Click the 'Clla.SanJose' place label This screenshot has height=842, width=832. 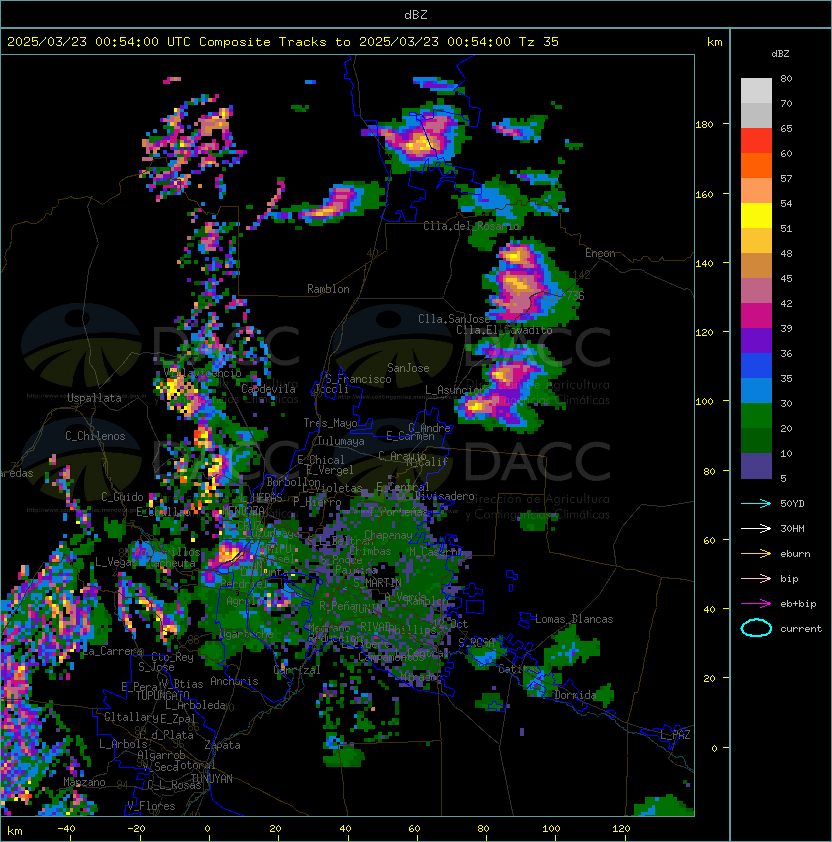[454, 319]
